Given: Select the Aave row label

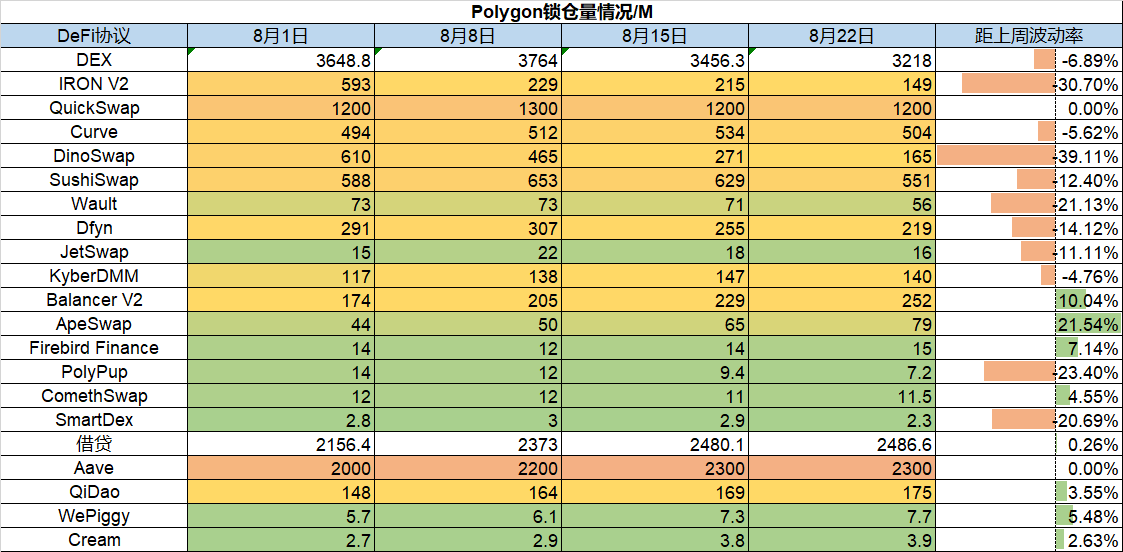Looking at the screenshot, I should point(94,468).
